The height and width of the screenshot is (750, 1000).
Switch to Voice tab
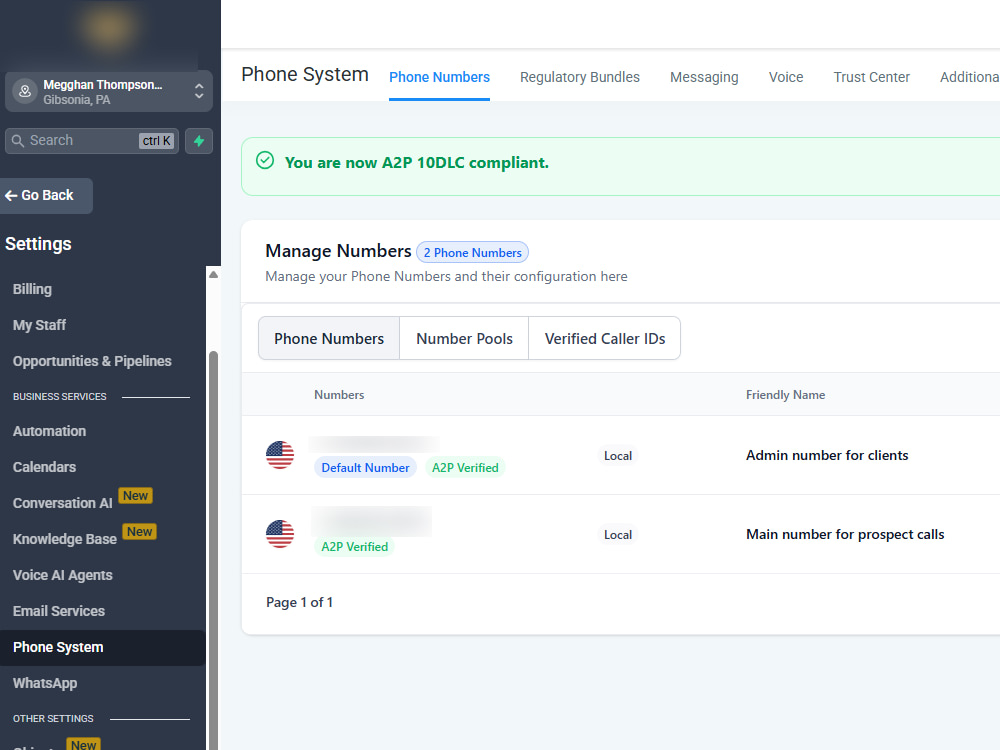(x=786, y=77)
